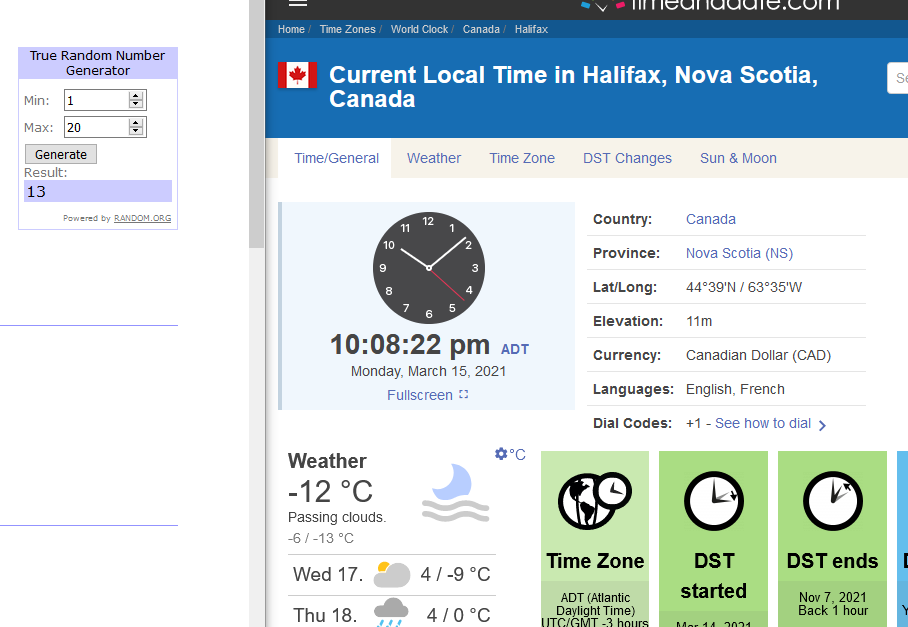Click the RANDOM.ORG link

coord(142,218)
